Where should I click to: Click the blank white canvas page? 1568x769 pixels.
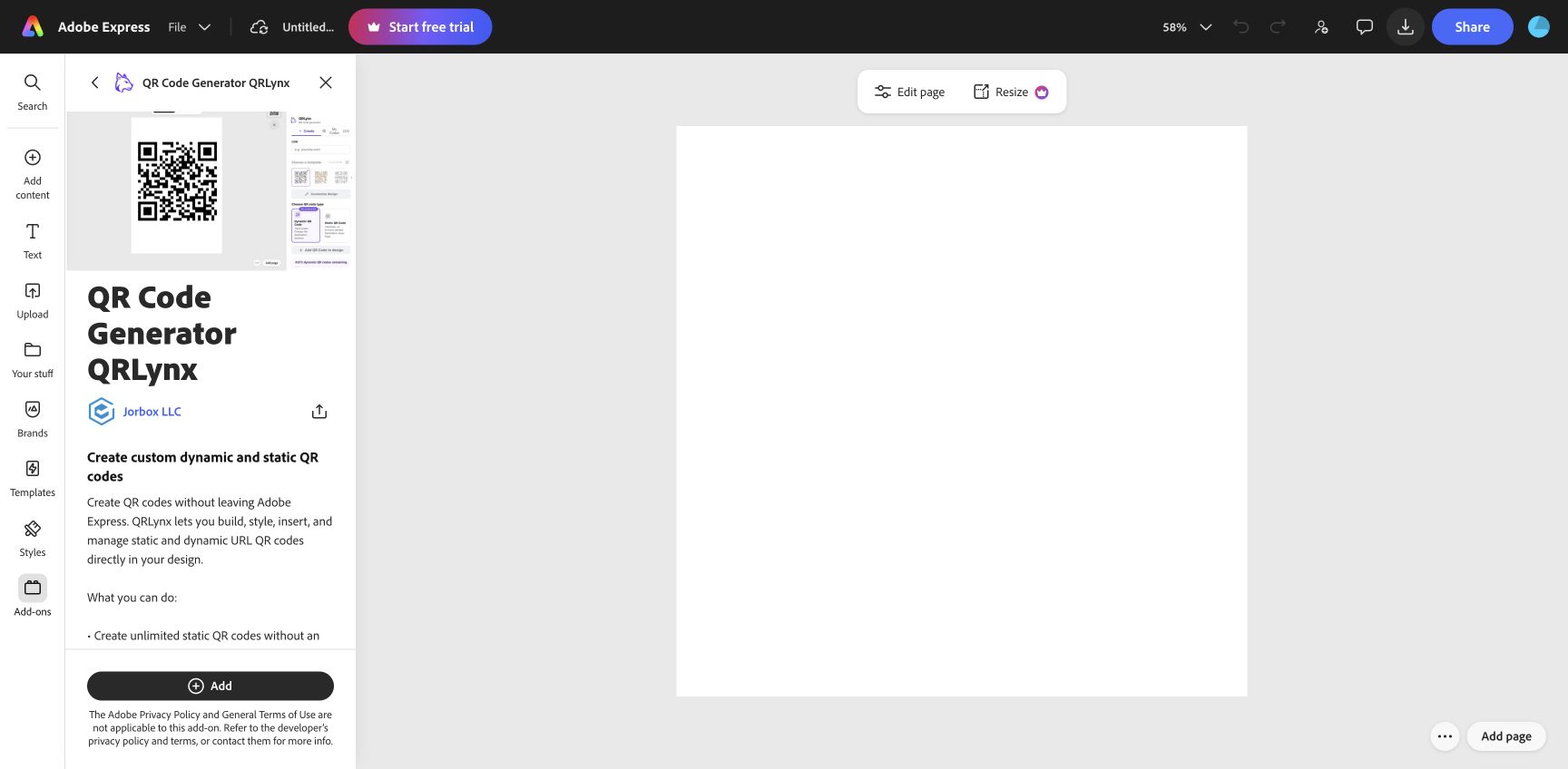tap(962, 412)
